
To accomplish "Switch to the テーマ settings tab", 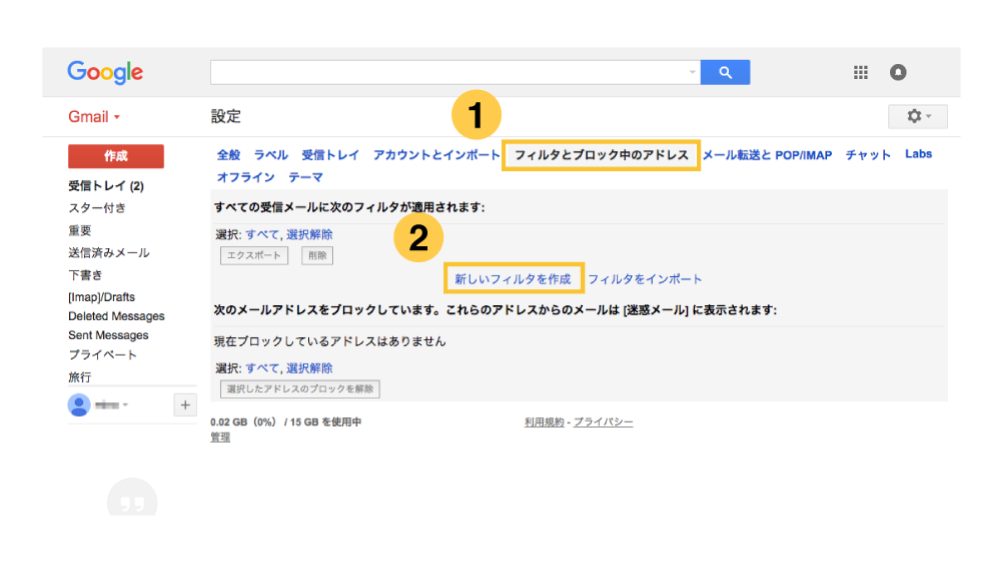I will [x=305, y=177].
